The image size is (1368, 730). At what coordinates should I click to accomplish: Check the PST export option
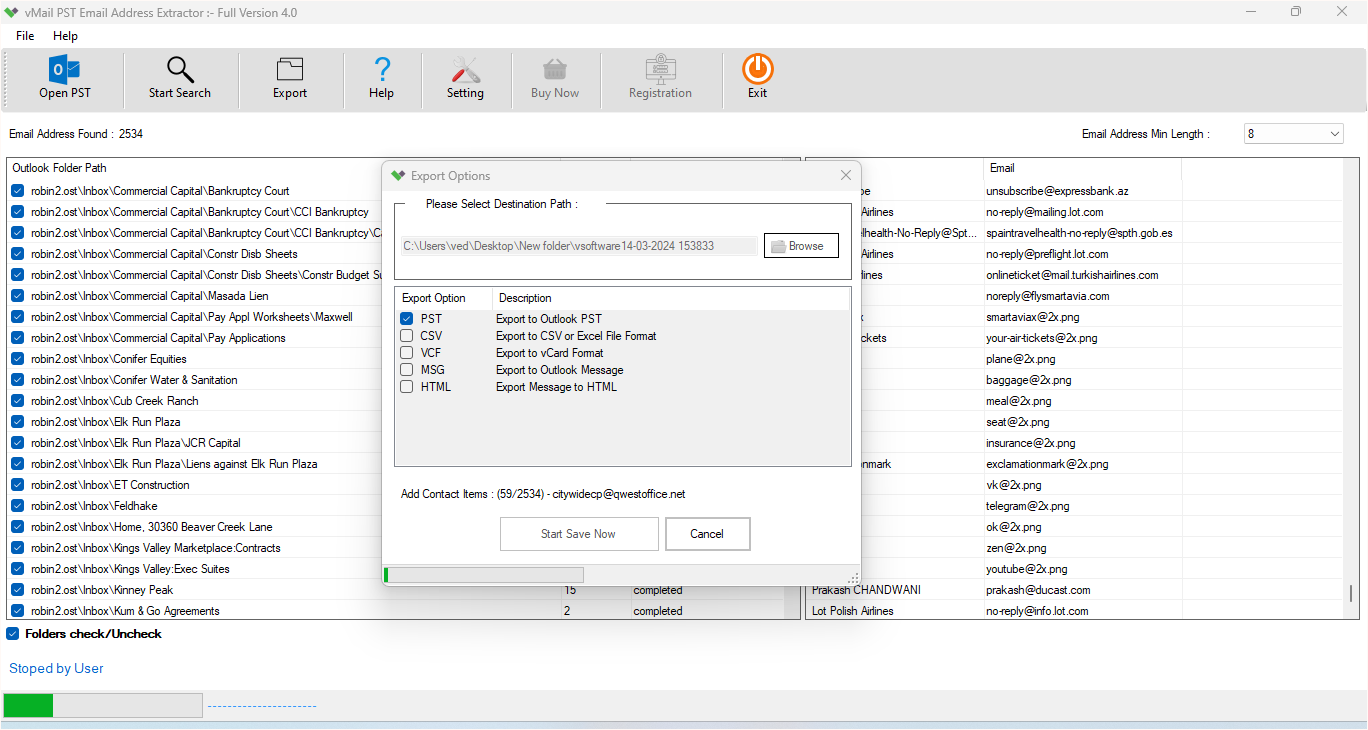coord(407,319)
